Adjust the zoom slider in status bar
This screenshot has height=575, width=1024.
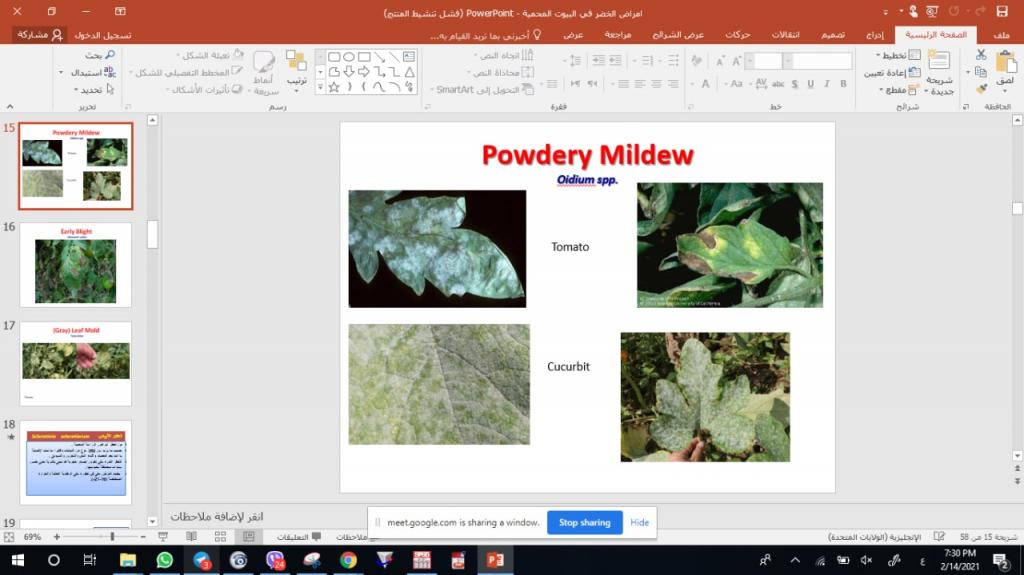112,537
